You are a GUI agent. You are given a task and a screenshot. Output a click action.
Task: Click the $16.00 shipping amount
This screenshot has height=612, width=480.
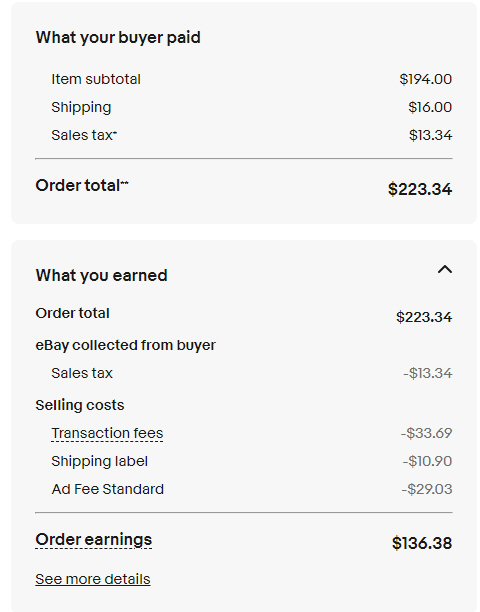click(430, 107)
